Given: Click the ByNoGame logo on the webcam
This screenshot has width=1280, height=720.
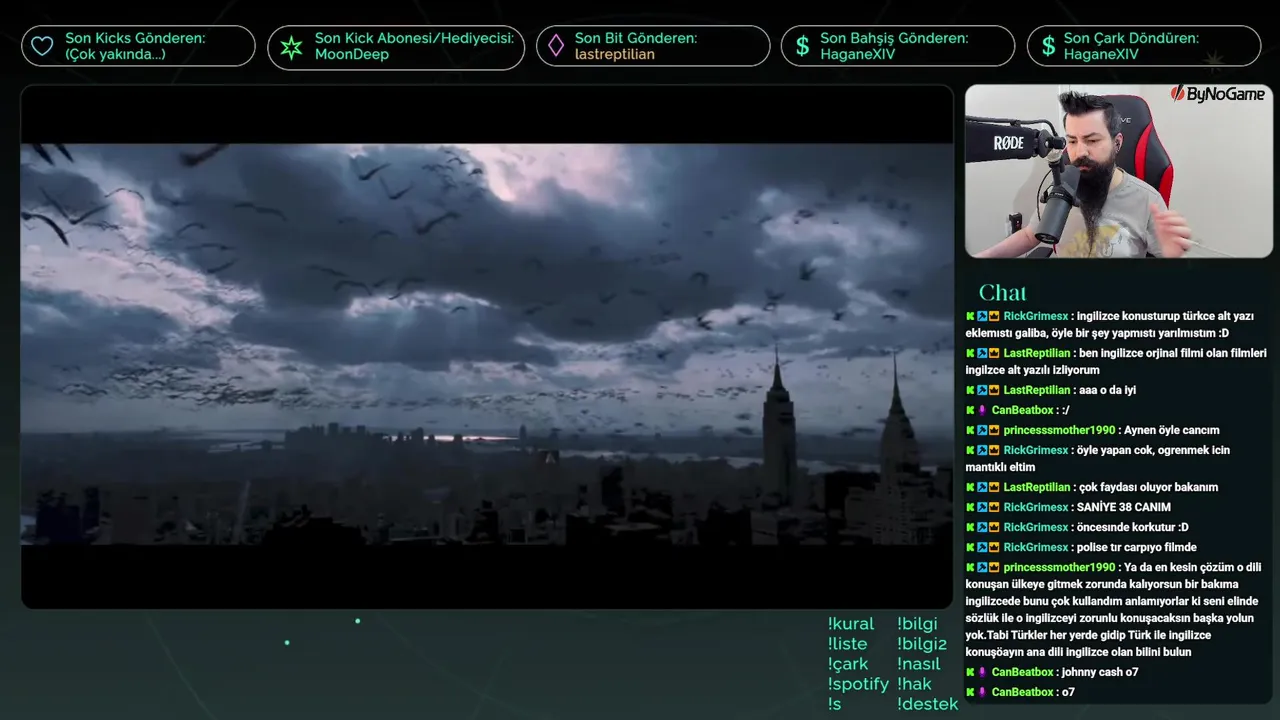Looking at the screenshot, I should coord(1217,94).
